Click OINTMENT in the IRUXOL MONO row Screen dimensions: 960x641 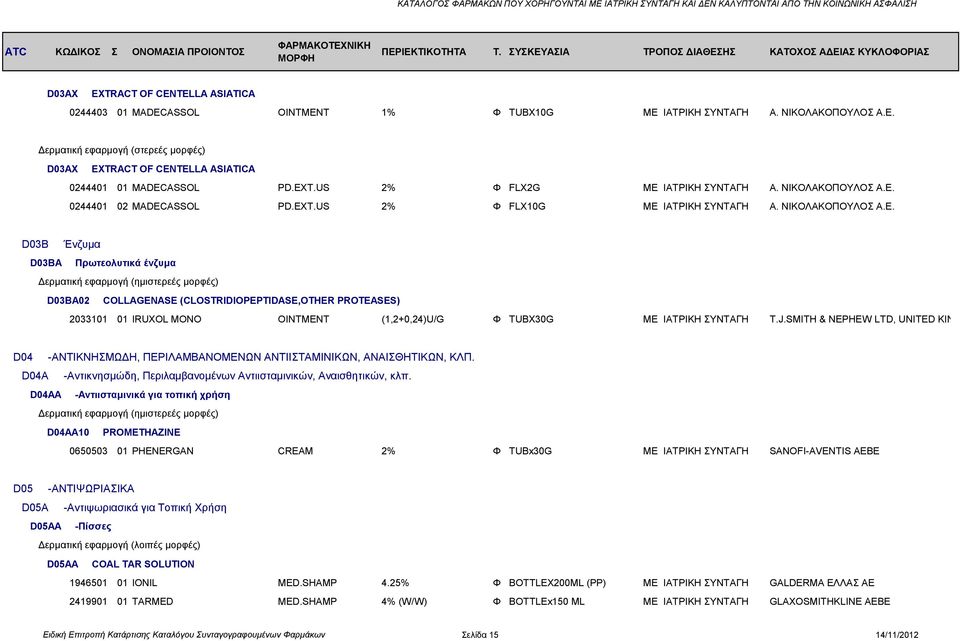(303, 320)
